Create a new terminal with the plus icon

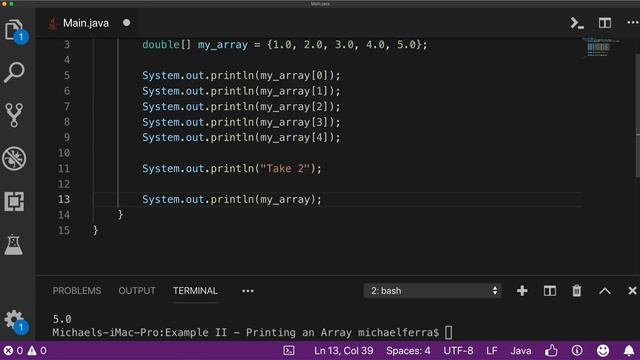click(522, 291)
